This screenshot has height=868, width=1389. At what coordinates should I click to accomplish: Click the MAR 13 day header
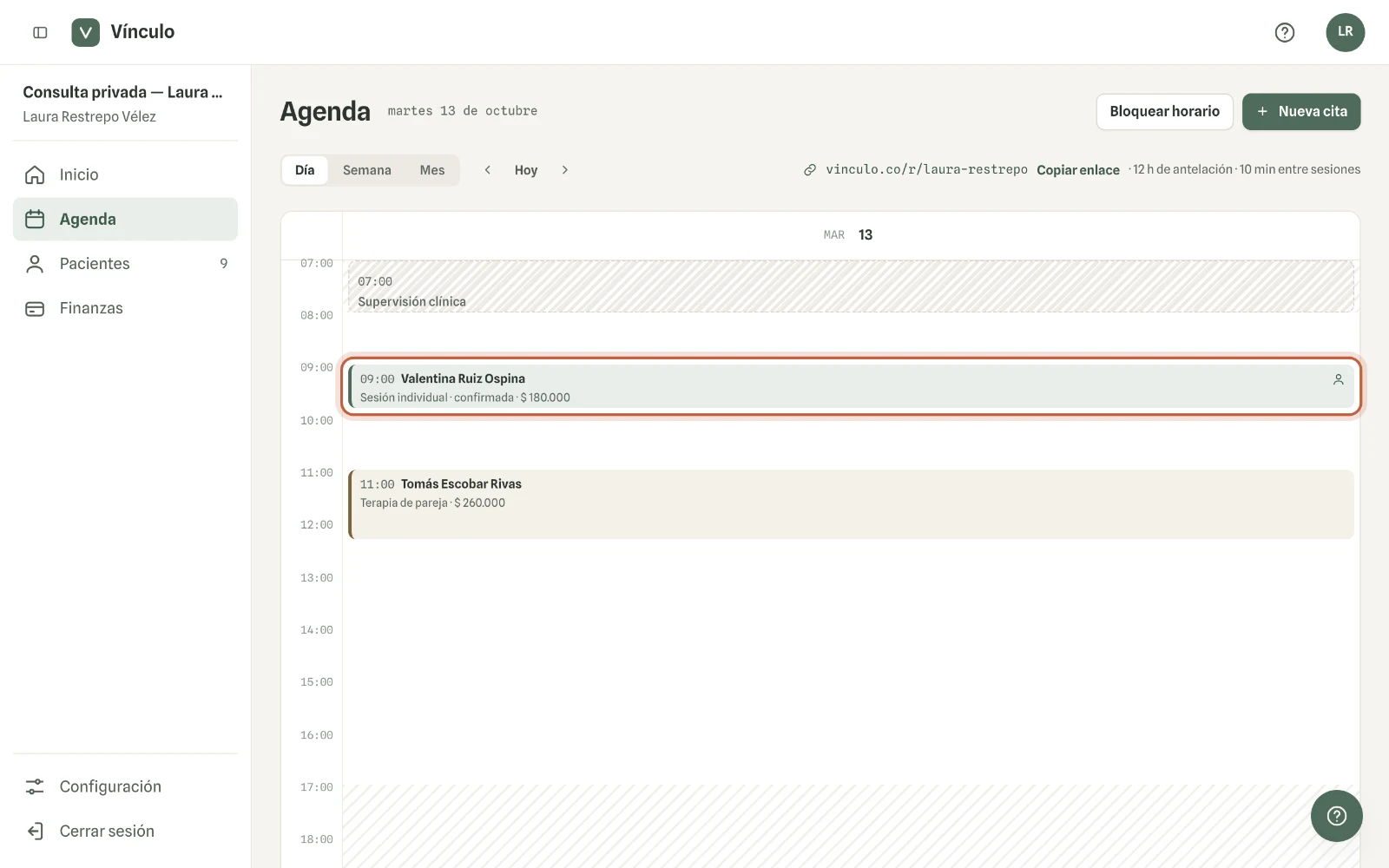pyautogui.click(x=848, y=235)
